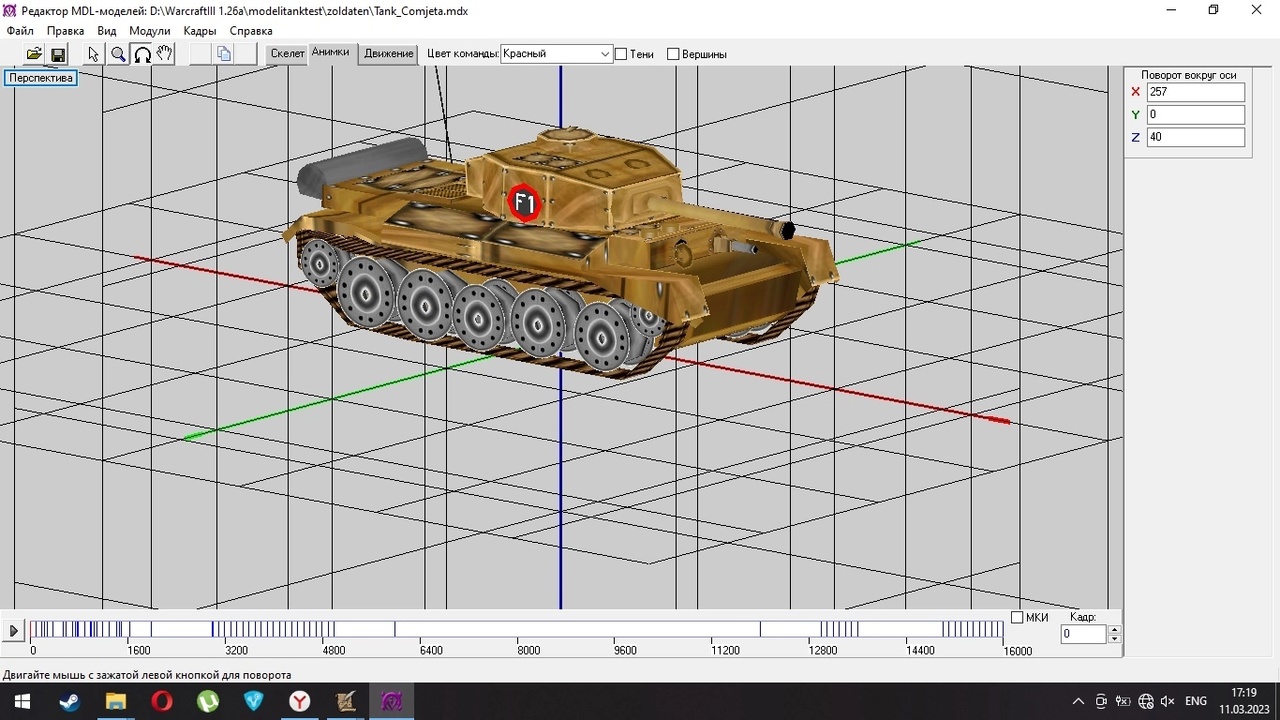Click the Meet Now camera tray icon

(1101, 701)
